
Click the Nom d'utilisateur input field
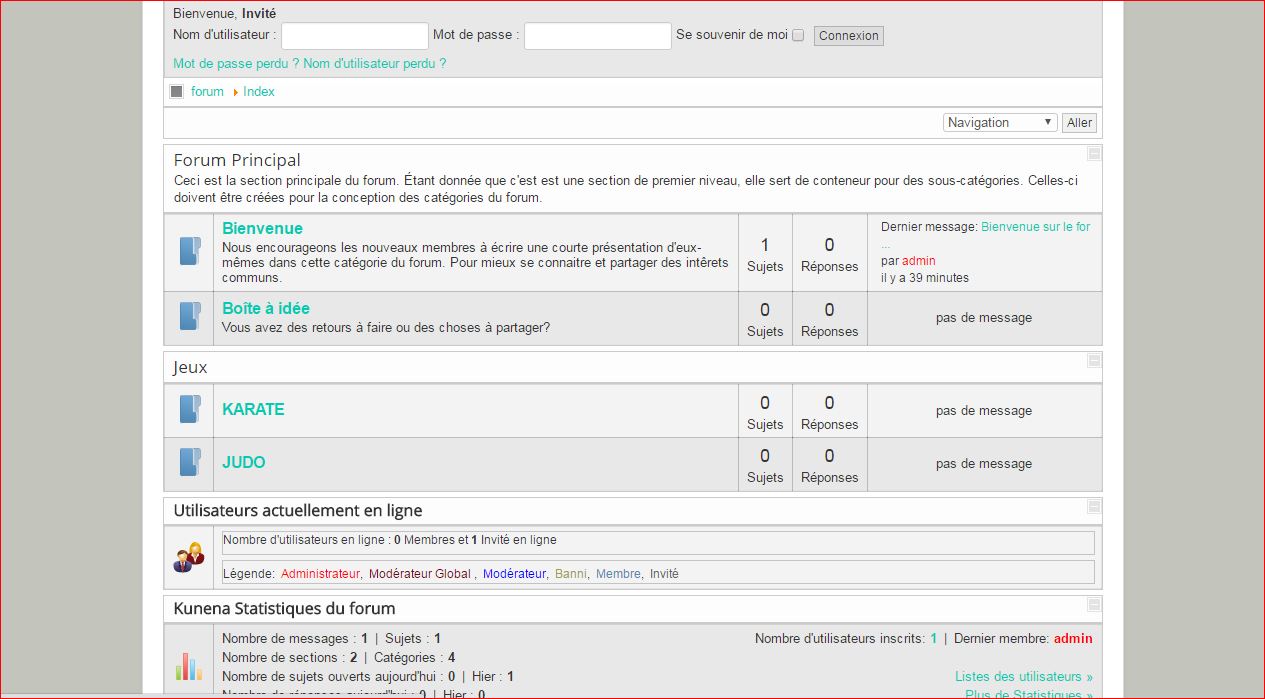355,36
